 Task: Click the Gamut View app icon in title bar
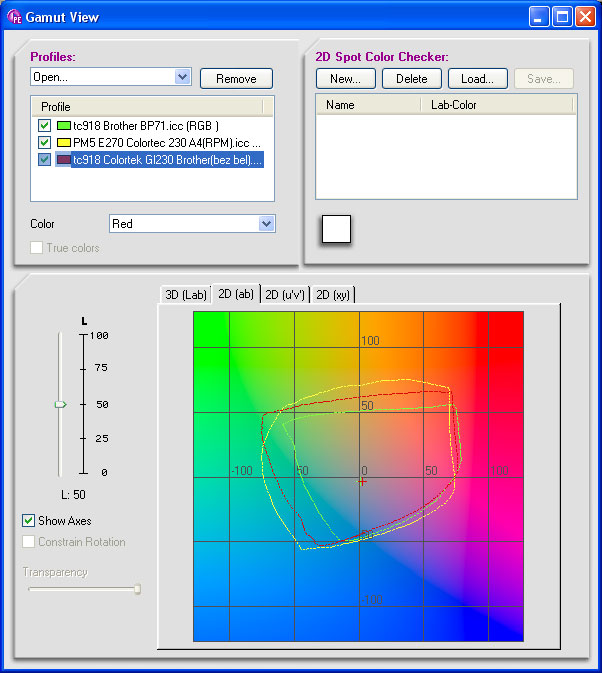point(14,17)
